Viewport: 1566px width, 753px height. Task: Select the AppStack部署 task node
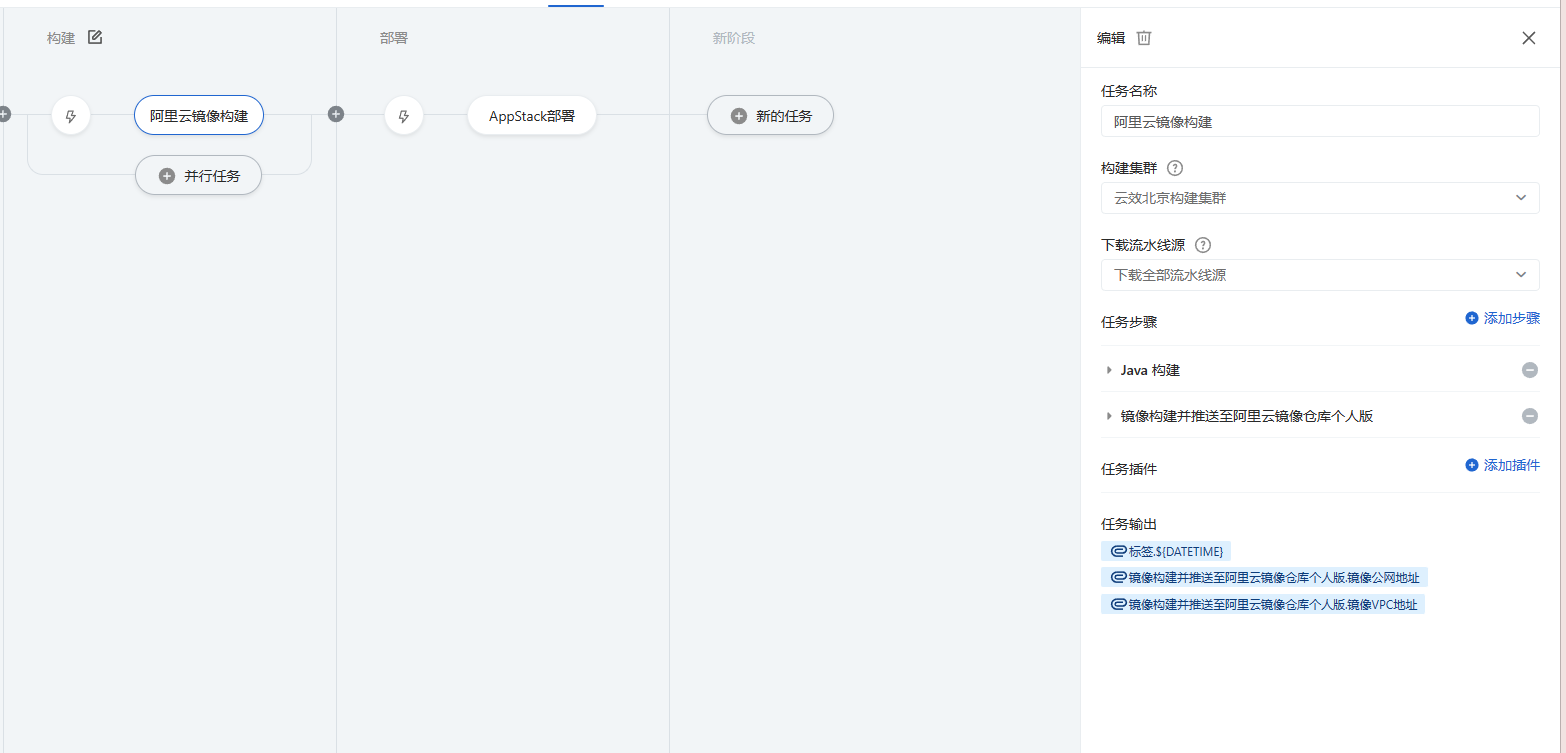532,116
